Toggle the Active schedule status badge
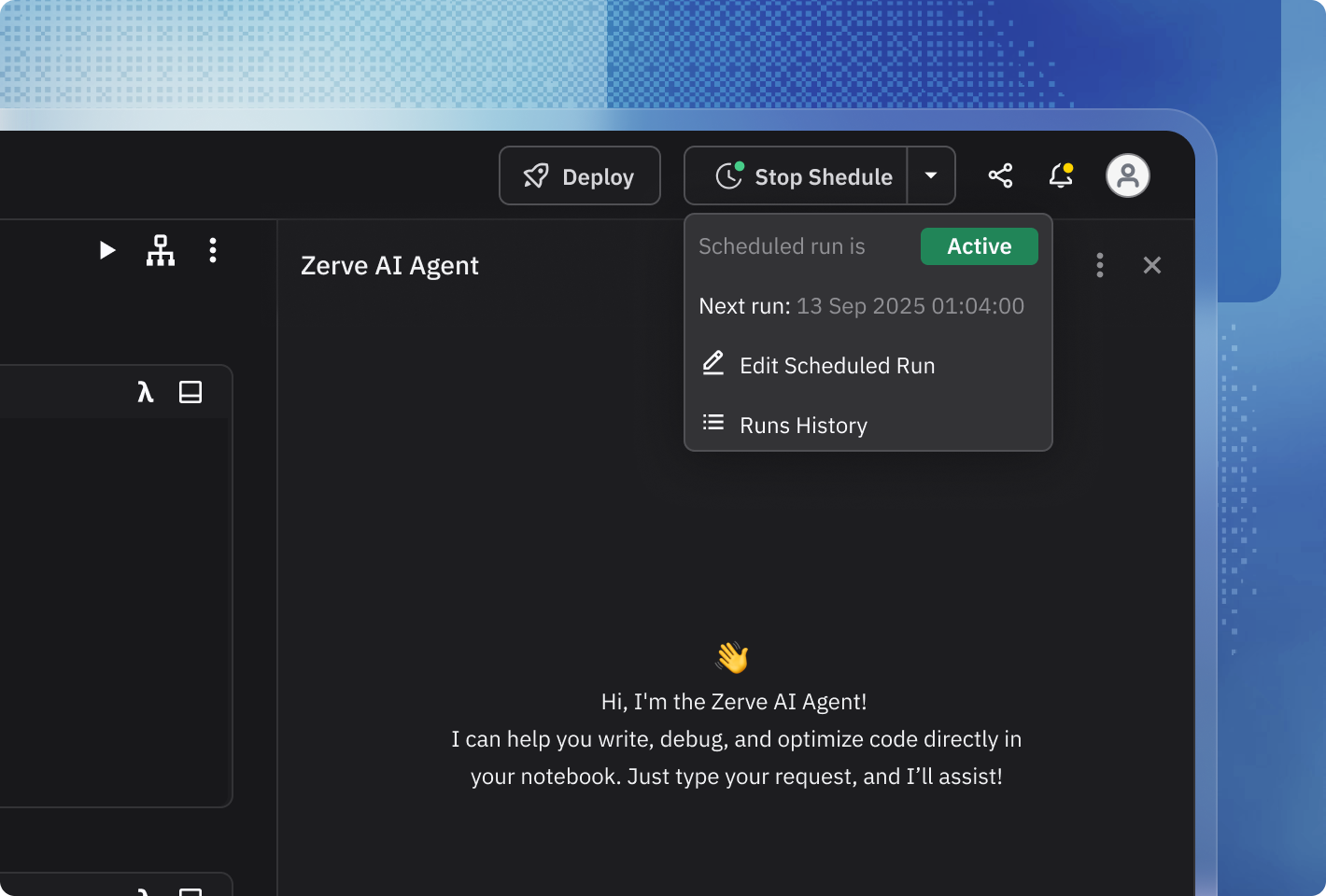The height and width of the screenshot is (896, 1326). (x=979, y=246)
